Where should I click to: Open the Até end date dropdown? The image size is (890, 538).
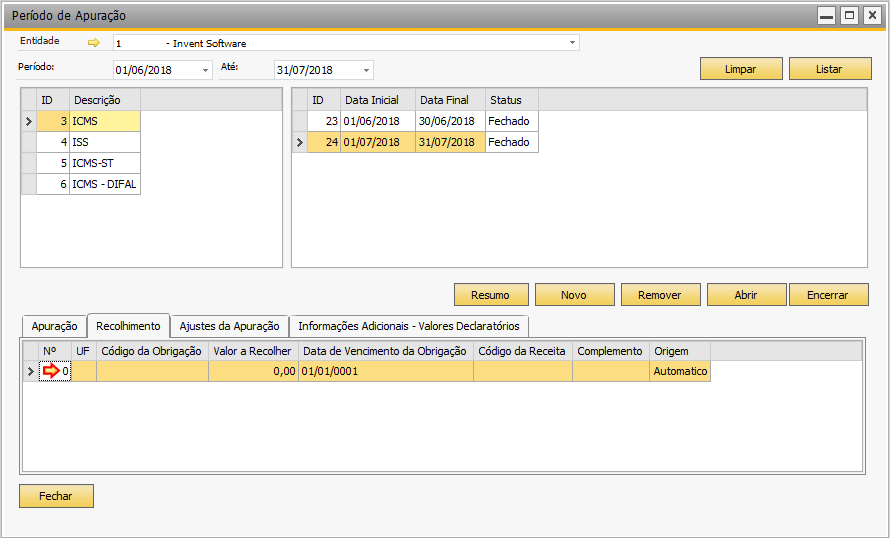pyautogui.click(x=367, y=70)
